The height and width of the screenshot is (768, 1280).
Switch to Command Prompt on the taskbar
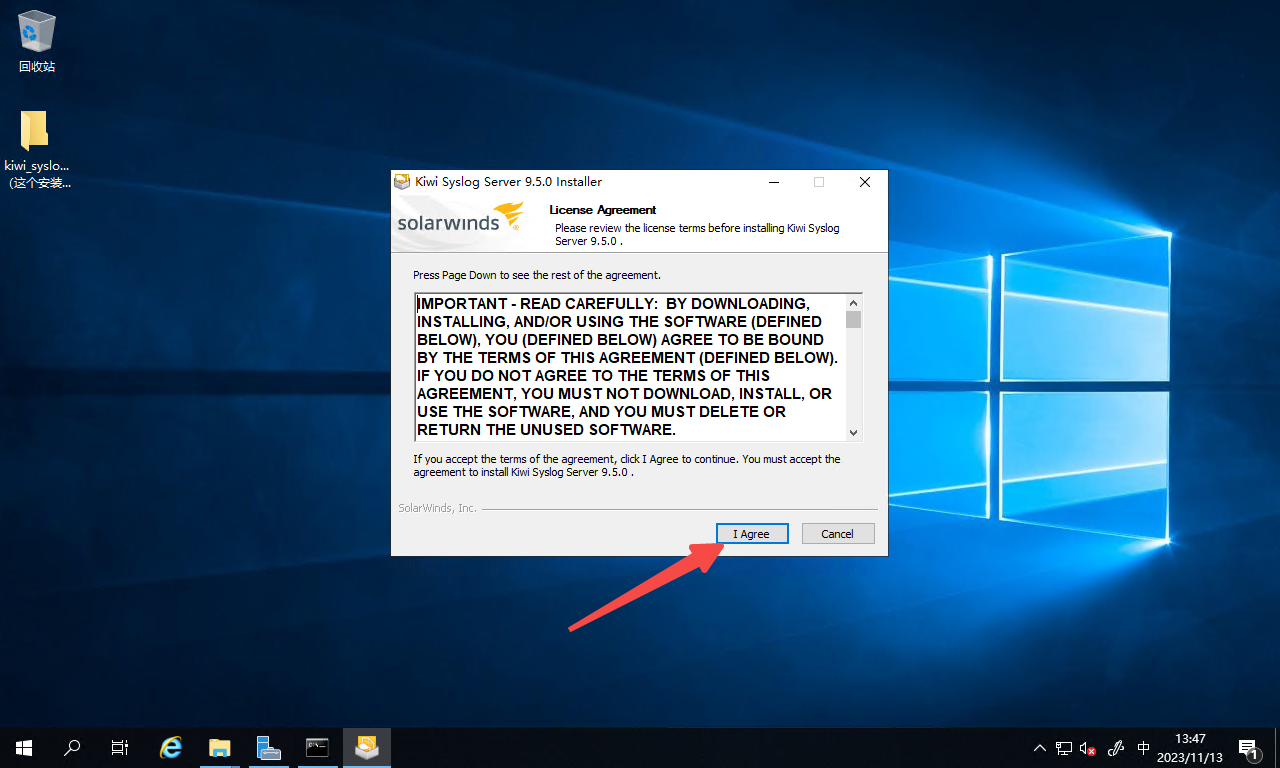[x=317, y=748]
